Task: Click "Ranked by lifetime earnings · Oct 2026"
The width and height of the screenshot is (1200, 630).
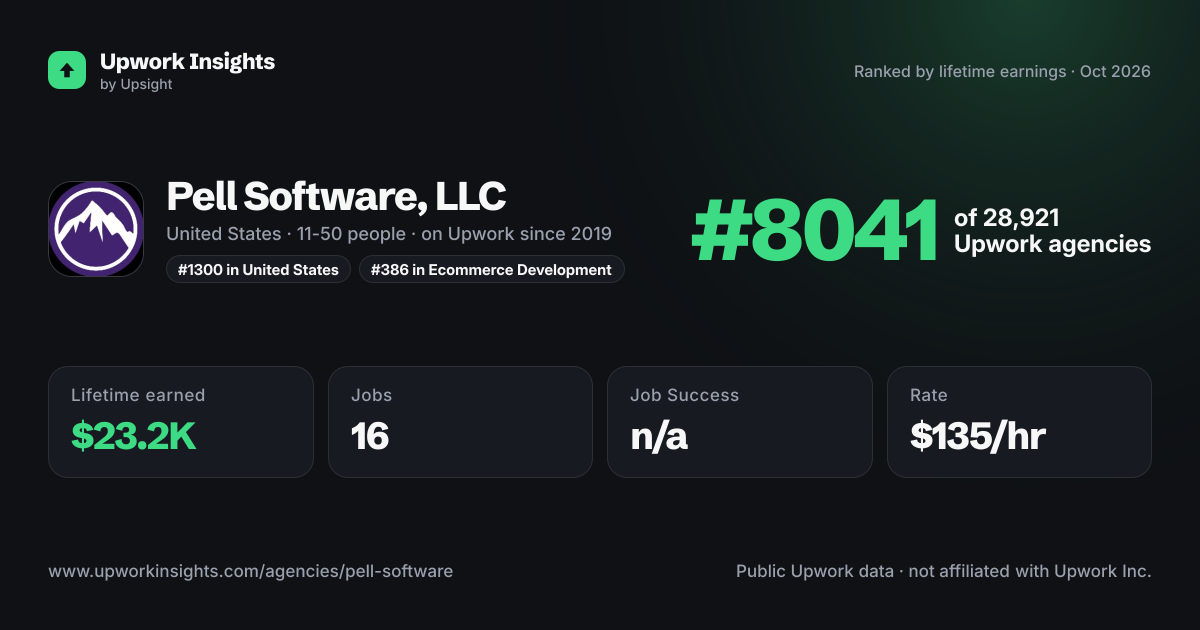Action: (x=1002, y=71)
